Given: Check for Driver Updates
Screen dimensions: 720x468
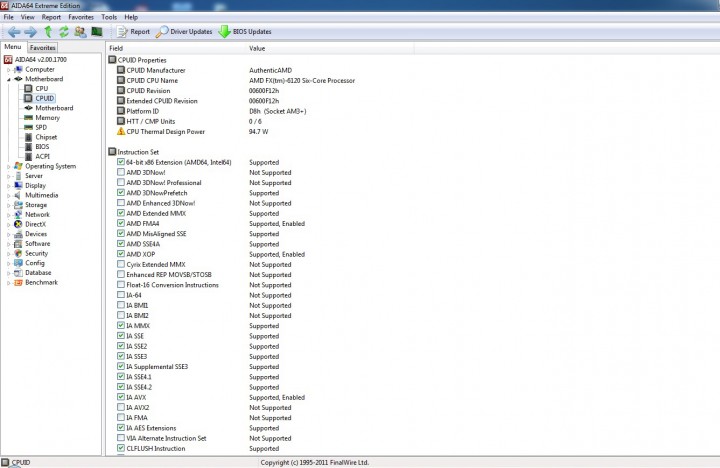Looking at the screenshot, I should coord(184,32).
